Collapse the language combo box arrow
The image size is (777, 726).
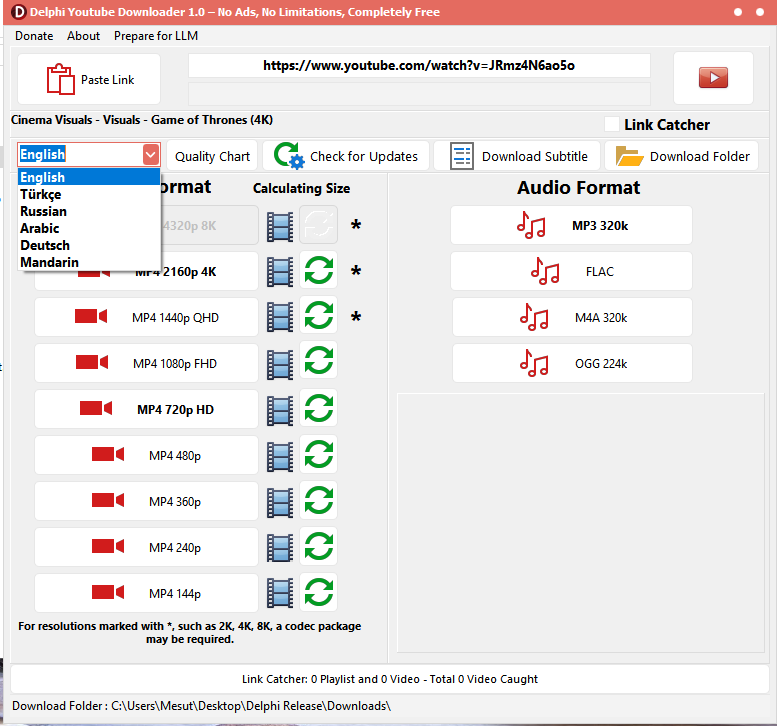(151, 155)
